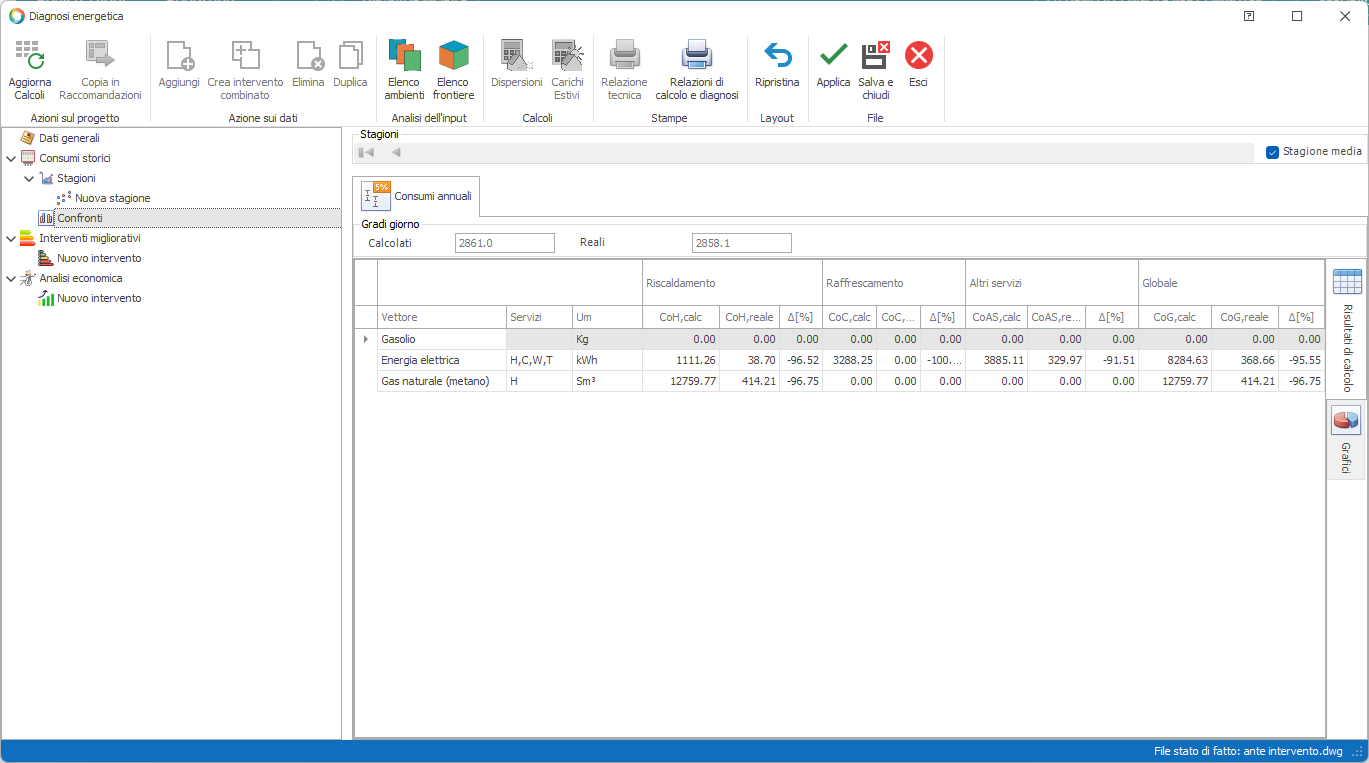Collapse the Interventi migliorativi node
Image resolution: width=1369 pixels, height=763 pixels.
tap(11, 238)
